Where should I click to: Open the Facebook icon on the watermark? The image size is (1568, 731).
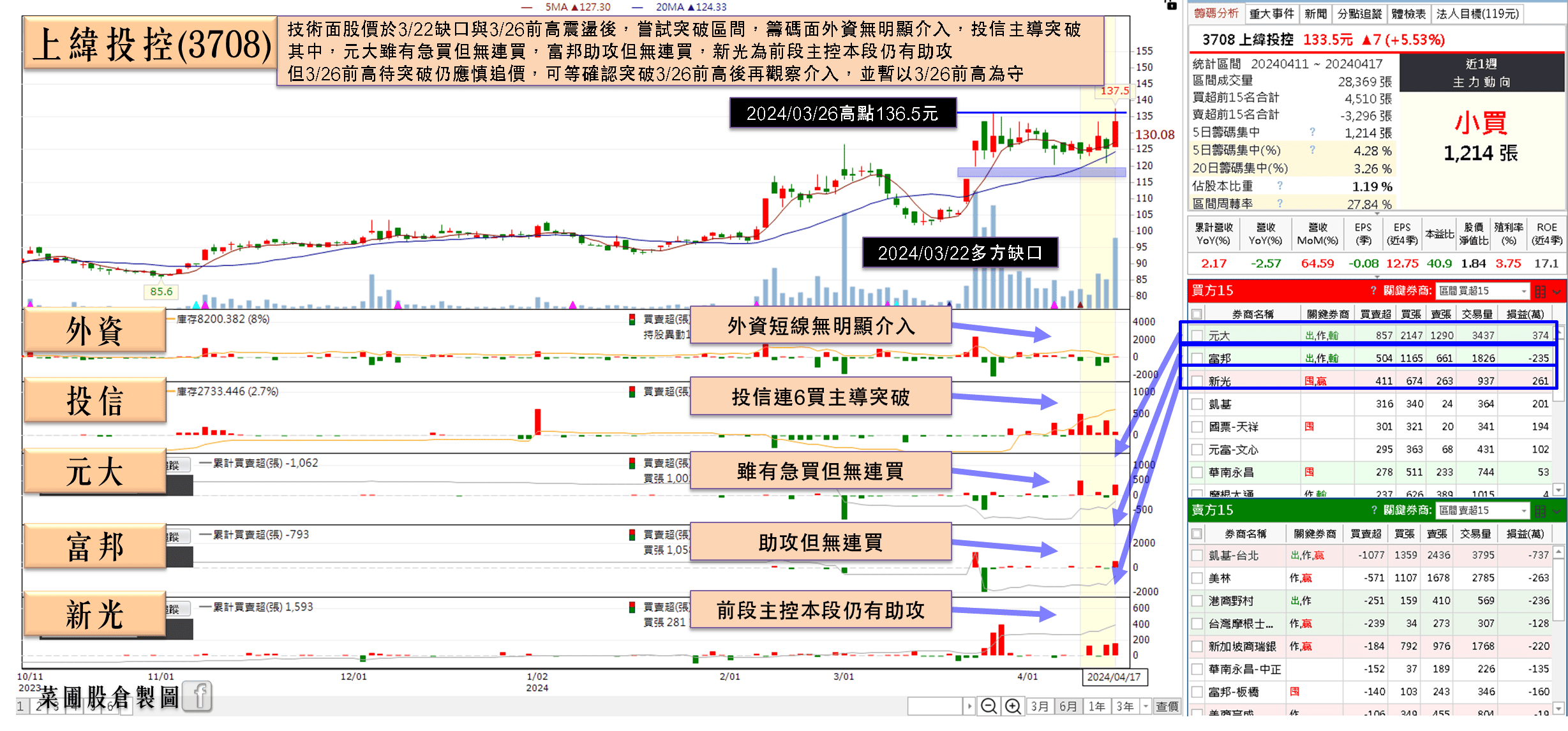click(197, 696)
